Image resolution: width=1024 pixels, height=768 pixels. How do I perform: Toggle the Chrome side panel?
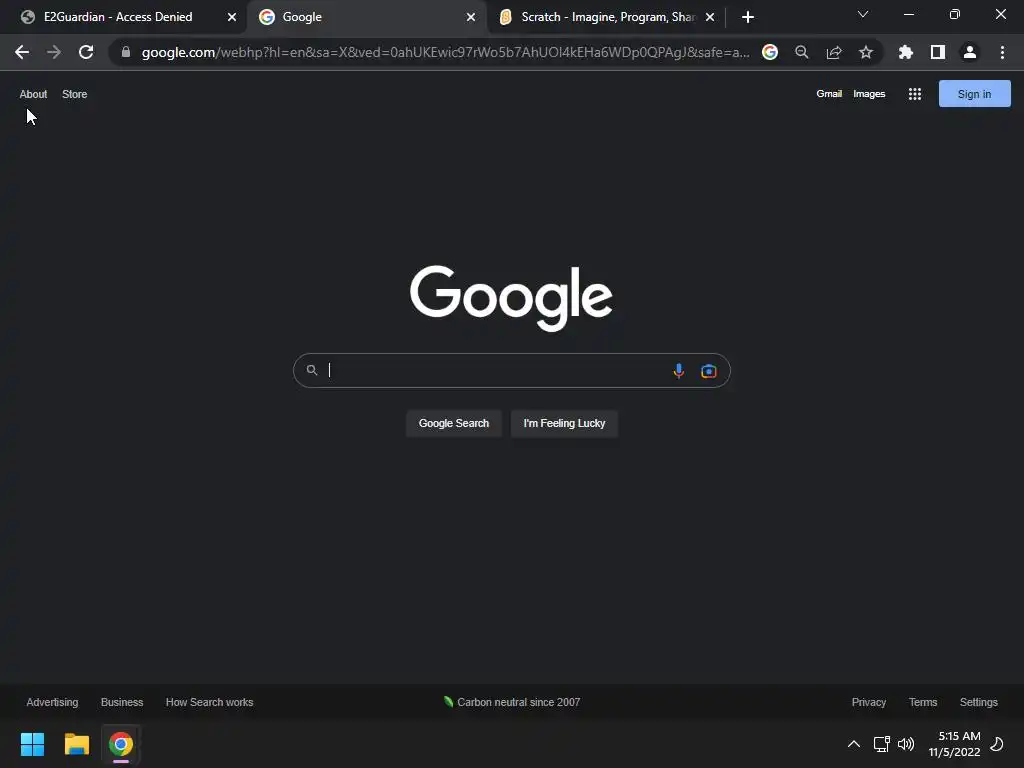click(938, 52)
